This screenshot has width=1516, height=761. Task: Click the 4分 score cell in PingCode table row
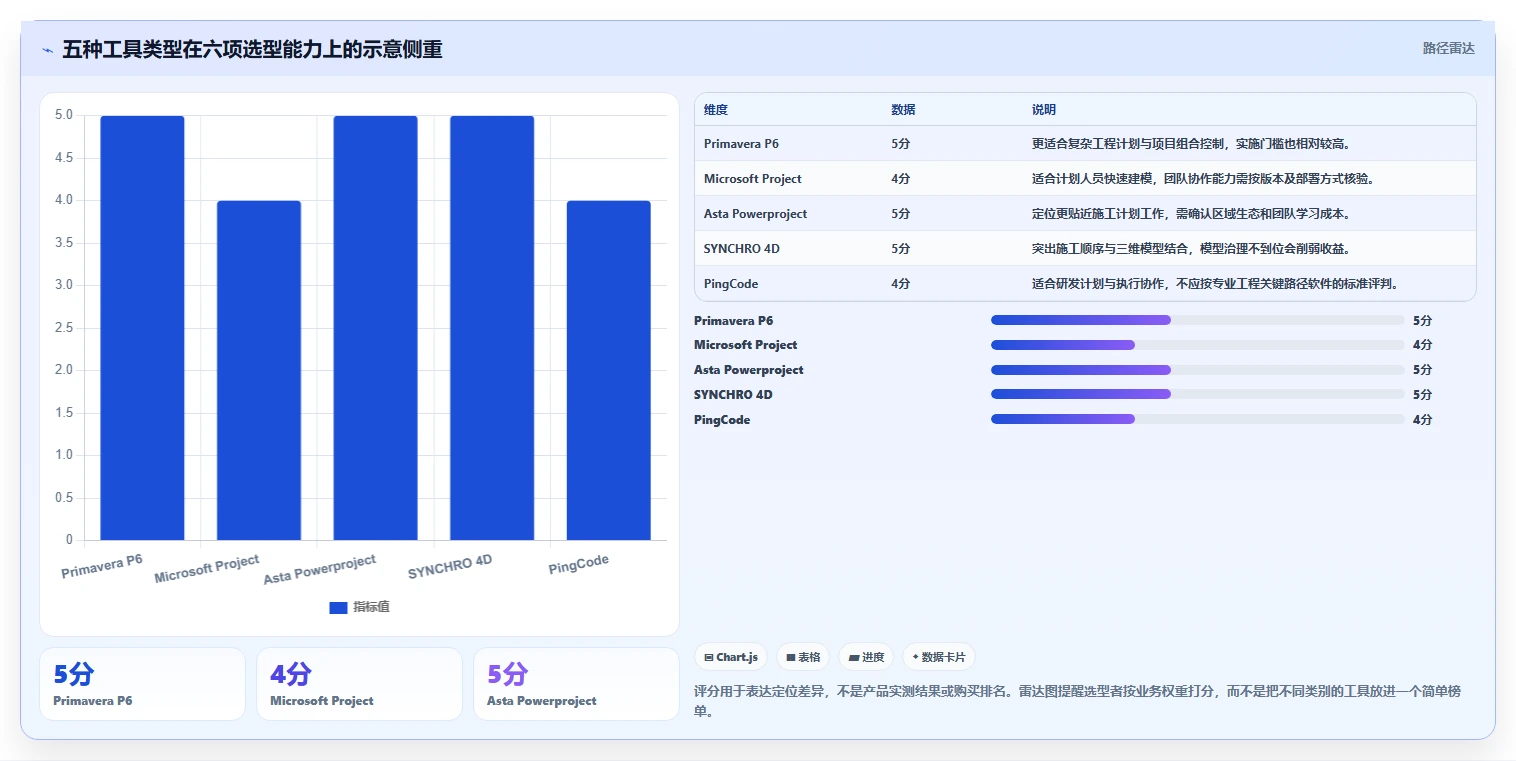(x=901, y=284)
